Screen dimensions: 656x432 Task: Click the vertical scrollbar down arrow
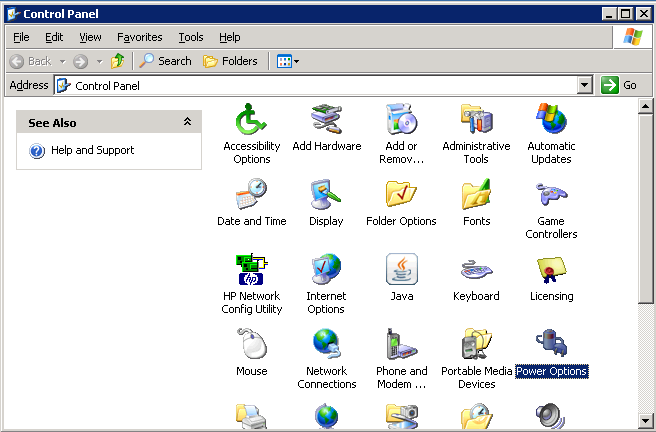coord(646,420)
